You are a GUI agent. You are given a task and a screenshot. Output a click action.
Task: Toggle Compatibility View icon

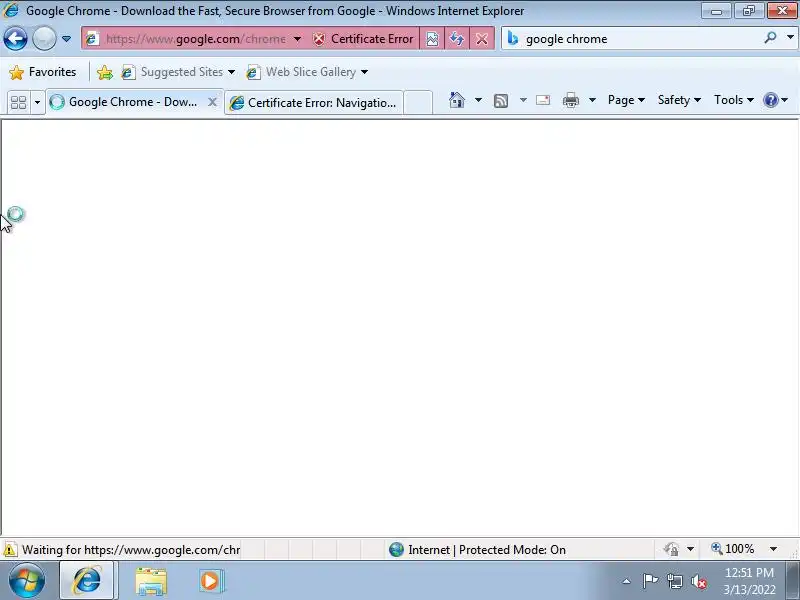[432, 39]
